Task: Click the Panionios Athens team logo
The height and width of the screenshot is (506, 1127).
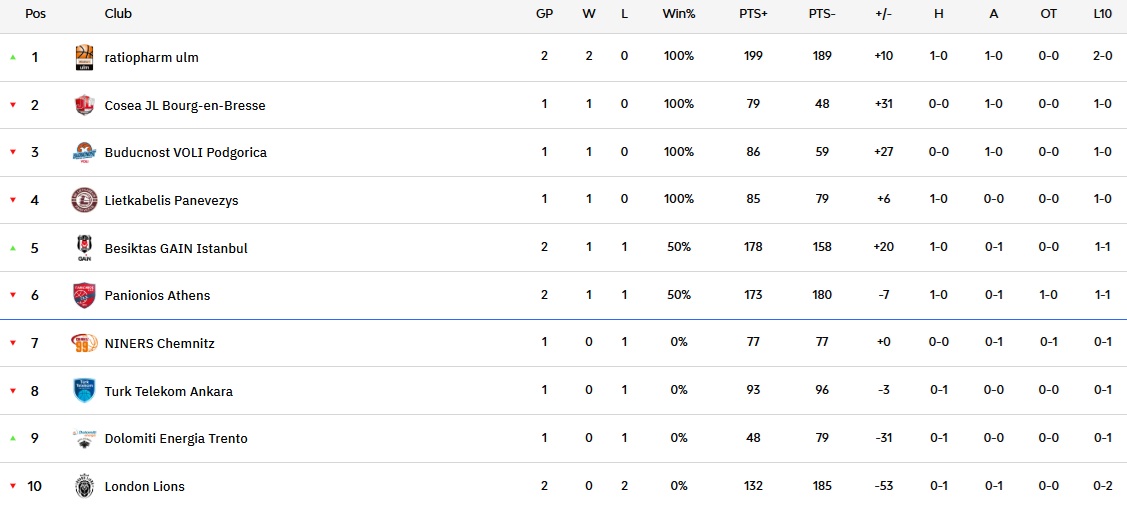Action: 84,295
